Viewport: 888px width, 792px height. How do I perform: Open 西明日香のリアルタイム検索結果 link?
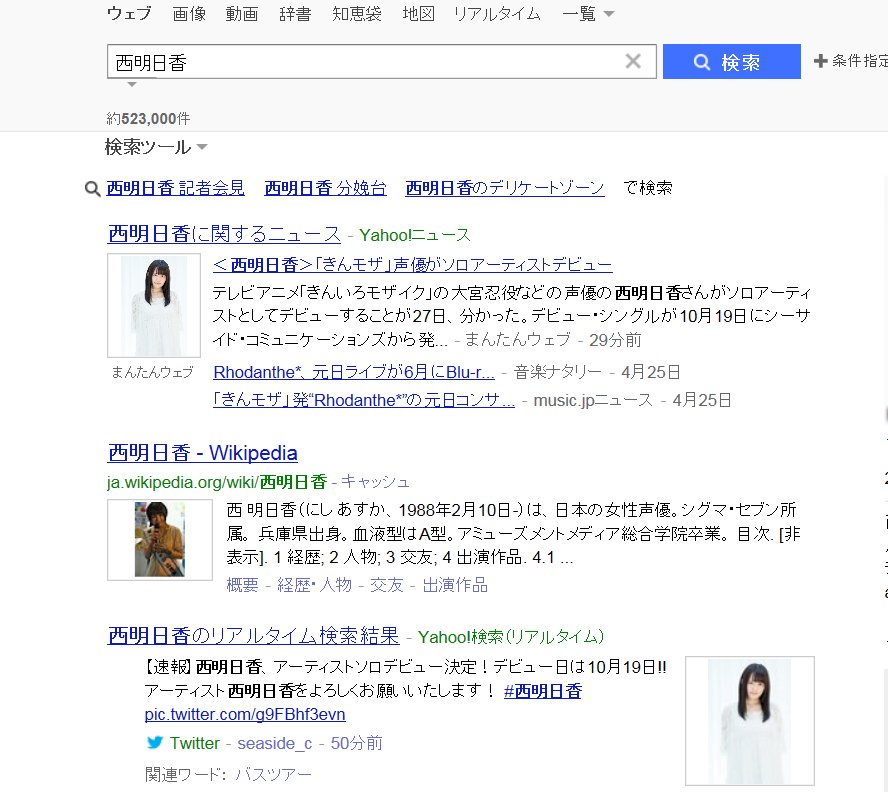pyautogui.click(x=253, y=636)
